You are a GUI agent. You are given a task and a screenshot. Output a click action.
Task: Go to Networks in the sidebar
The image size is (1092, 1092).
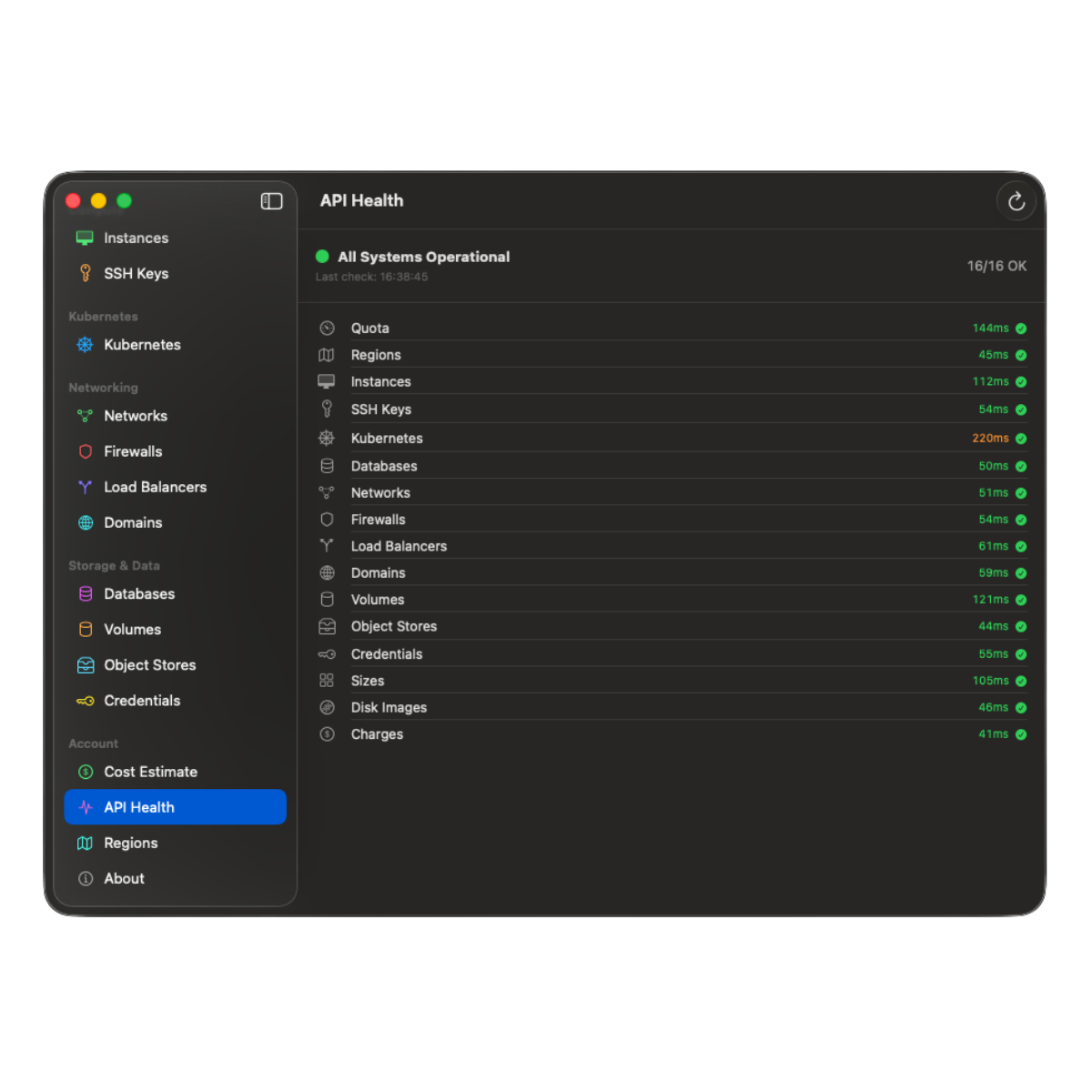coord(176,416)
